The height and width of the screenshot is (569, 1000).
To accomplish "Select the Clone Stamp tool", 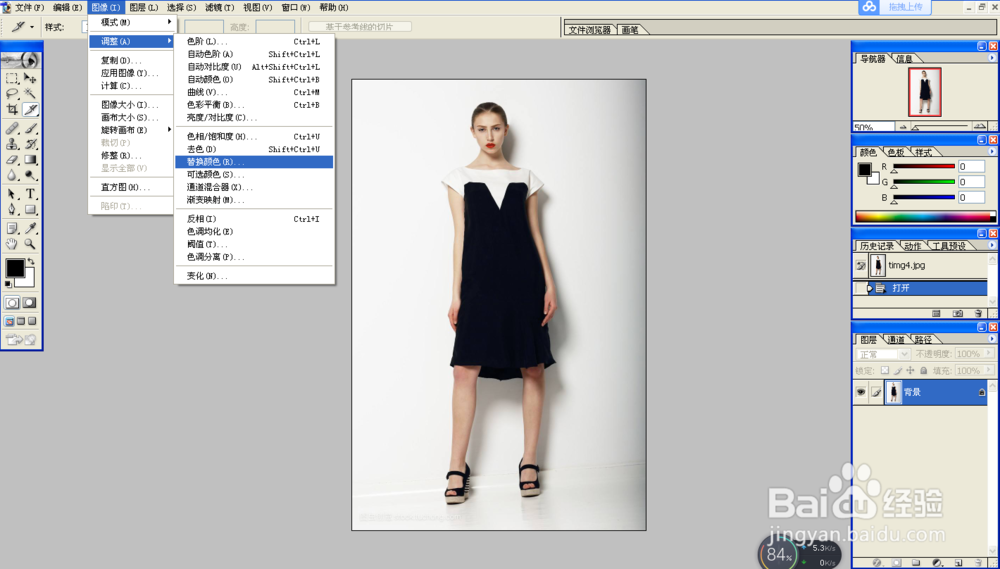I will tap(12, 144).
